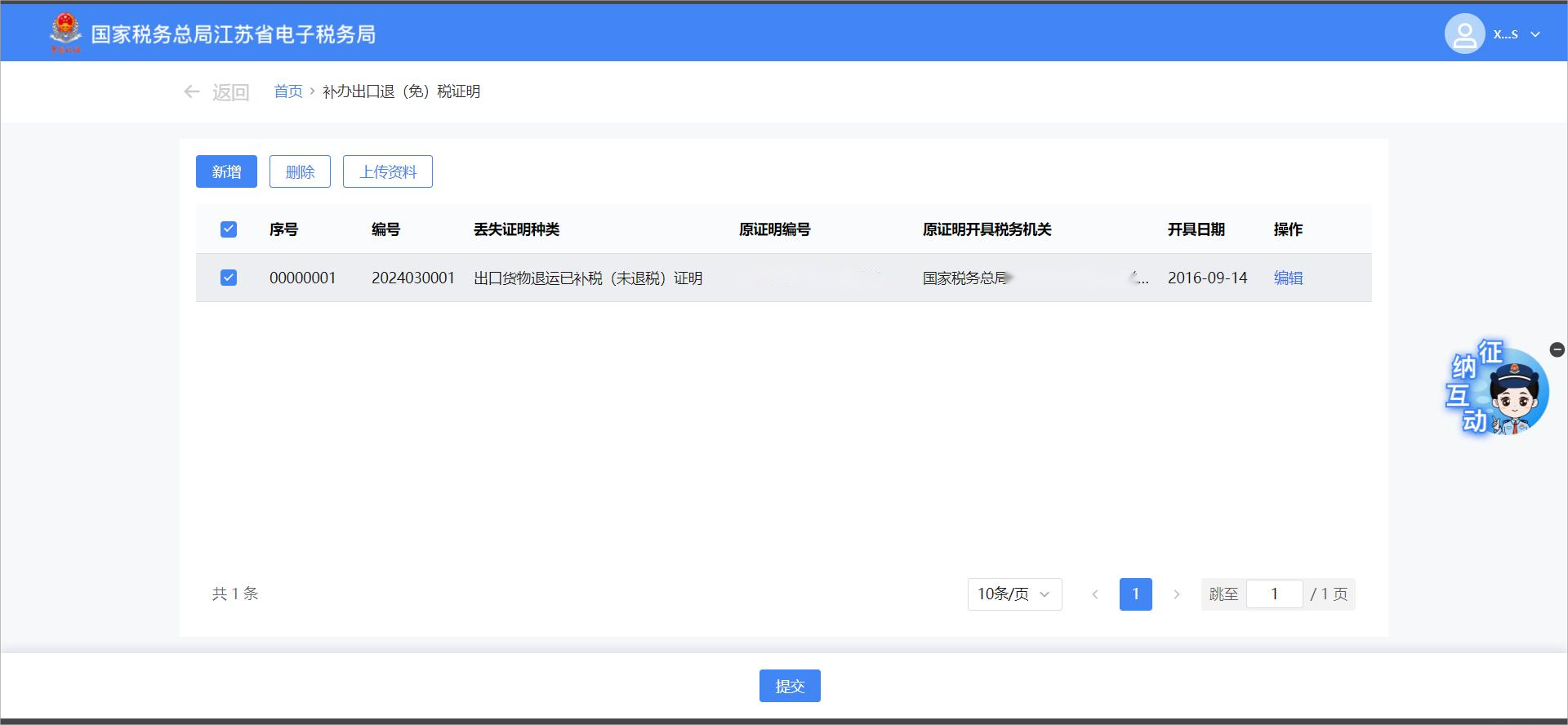Open the 10条/页 page size dropdown

(1014, 594)
